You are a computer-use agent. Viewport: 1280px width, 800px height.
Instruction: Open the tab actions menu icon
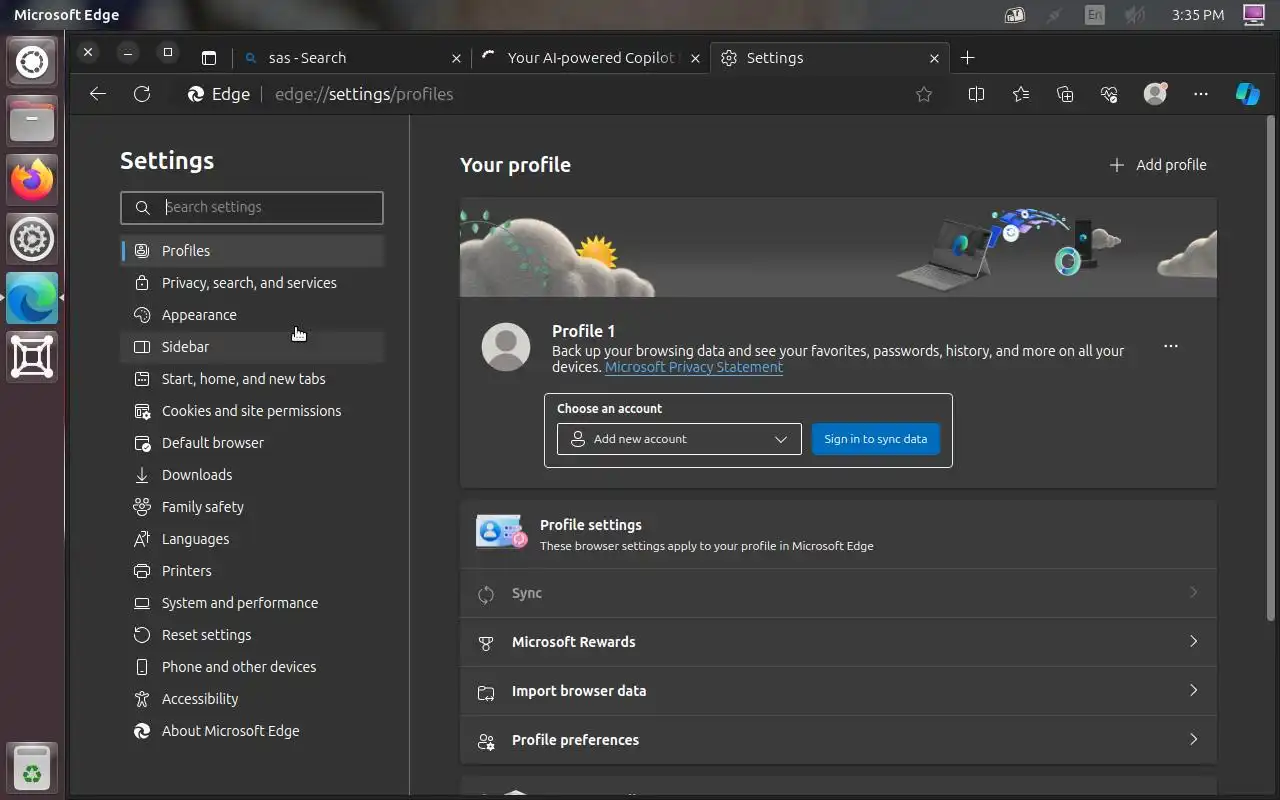pyautogui.click(x=208, y=58)
